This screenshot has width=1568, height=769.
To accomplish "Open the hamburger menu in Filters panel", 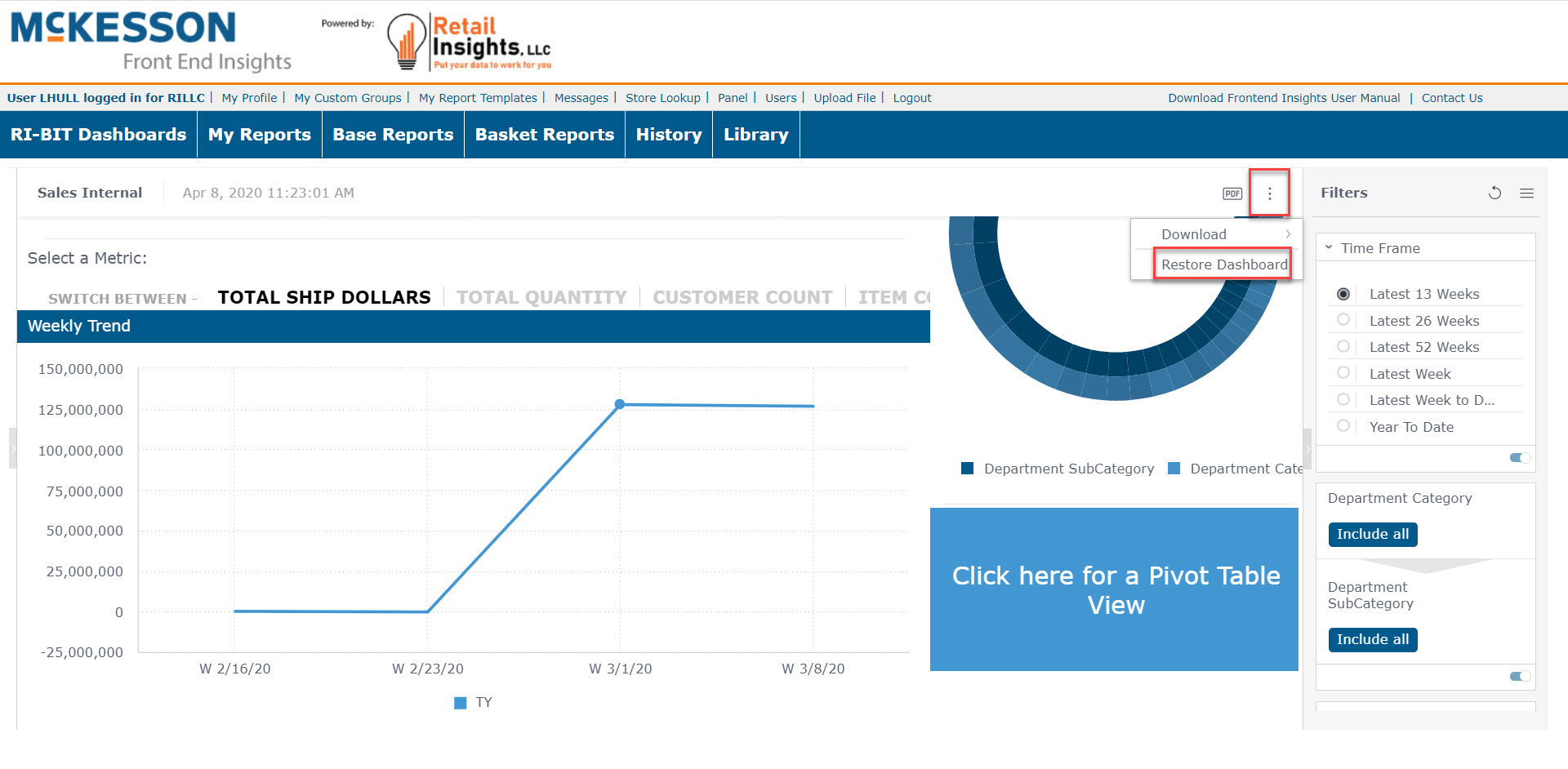I will (x=1526, y=193).
